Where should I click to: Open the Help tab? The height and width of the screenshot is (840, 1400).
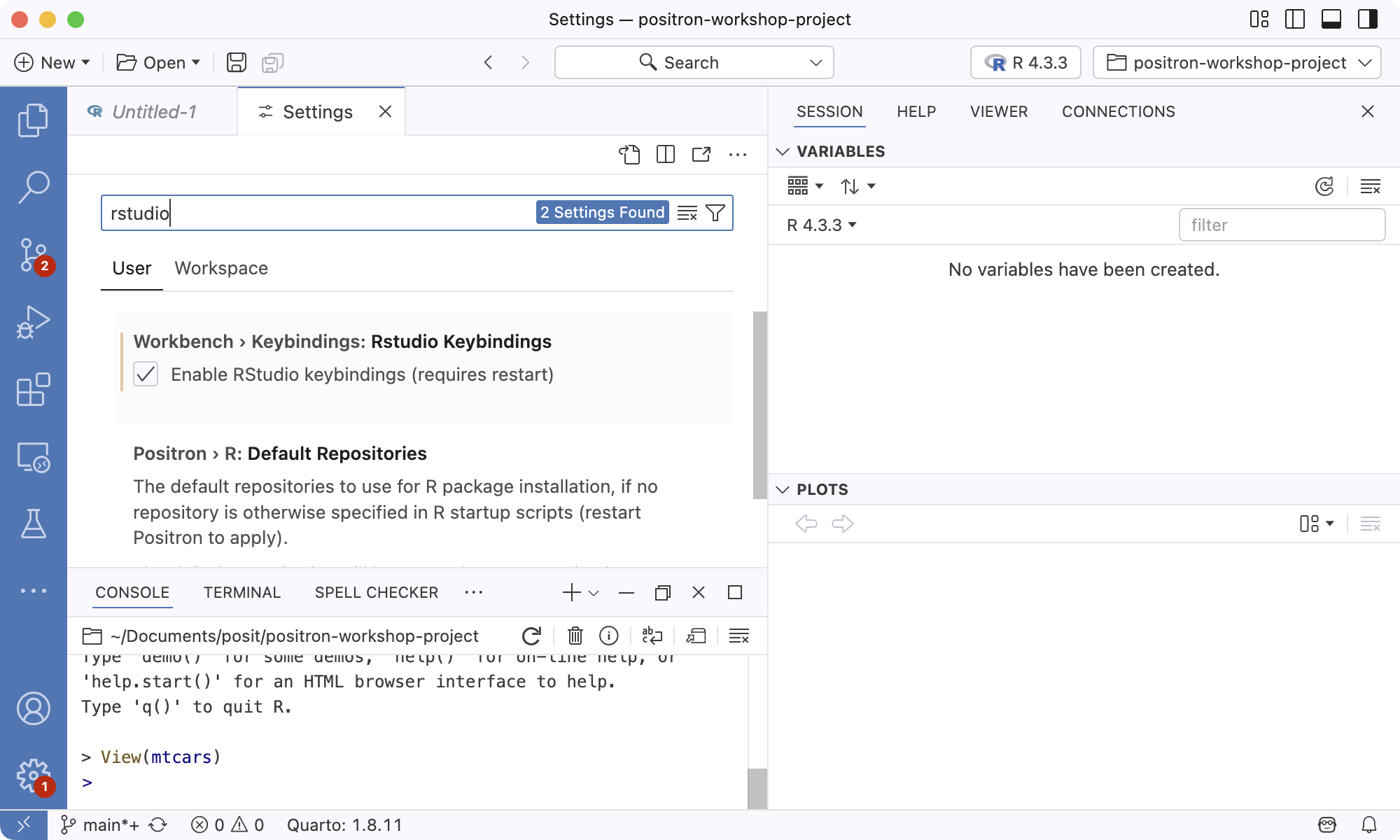[x=916, y=111]
